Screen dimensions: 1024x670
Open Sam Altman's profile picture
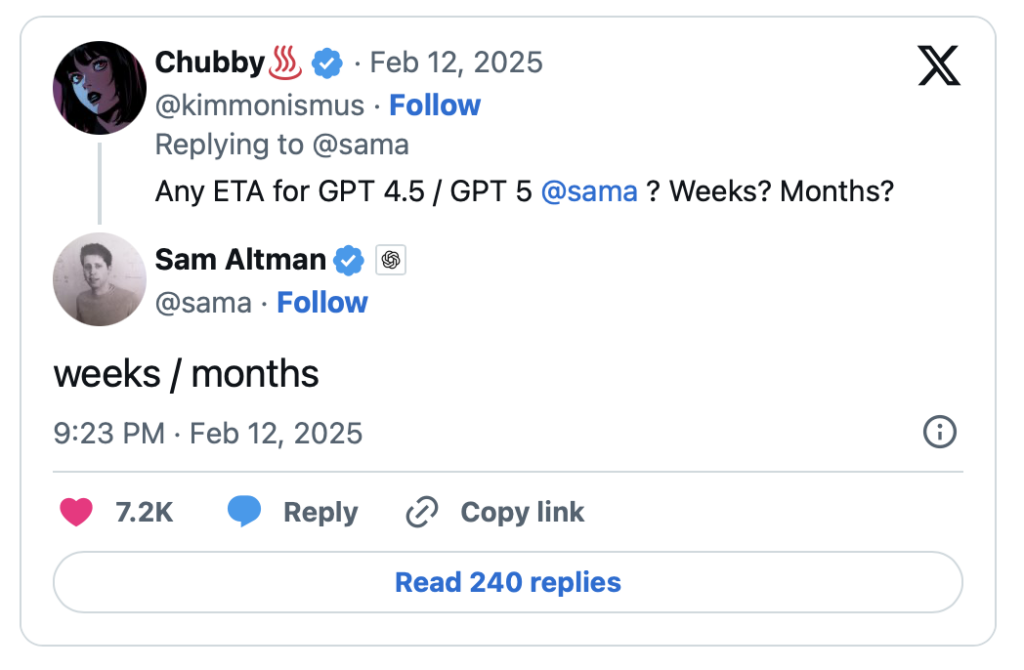[99, 279]
